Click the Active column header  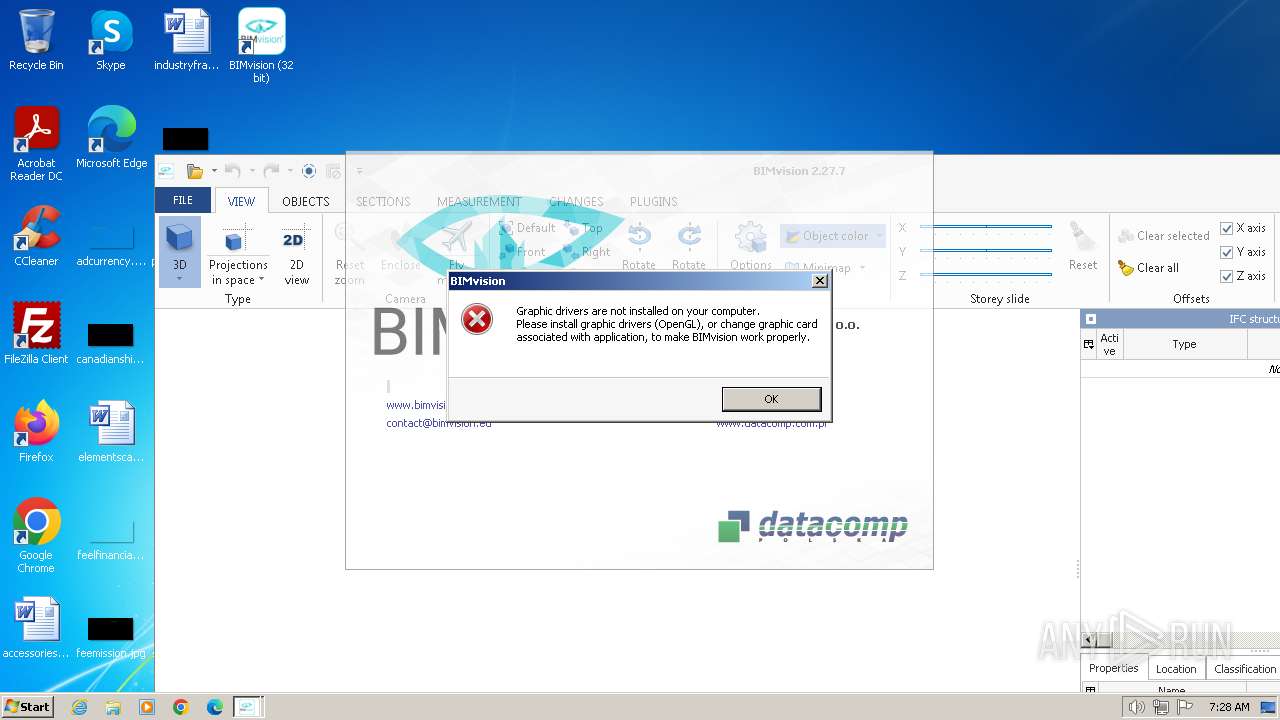1109,344
